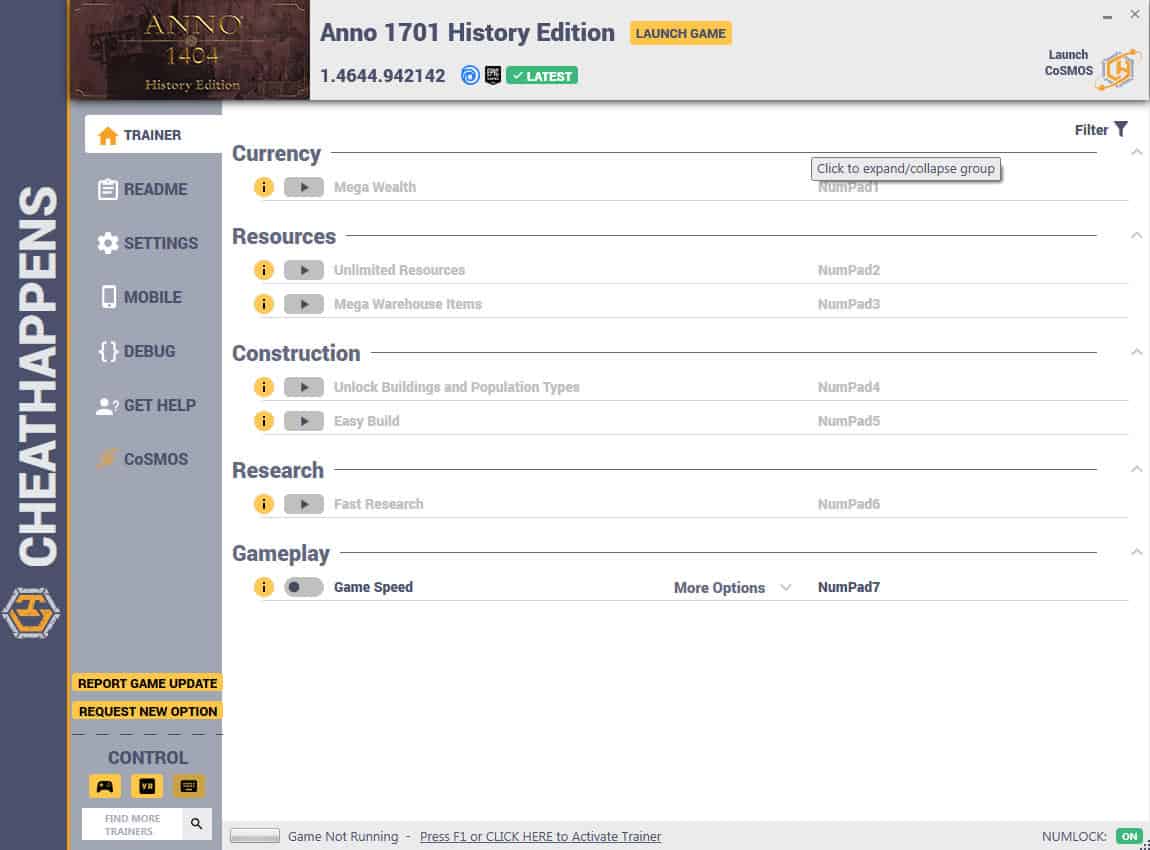
Task: Click NumPad2 hotkey for Unlimited Resources
Action: 849,270
